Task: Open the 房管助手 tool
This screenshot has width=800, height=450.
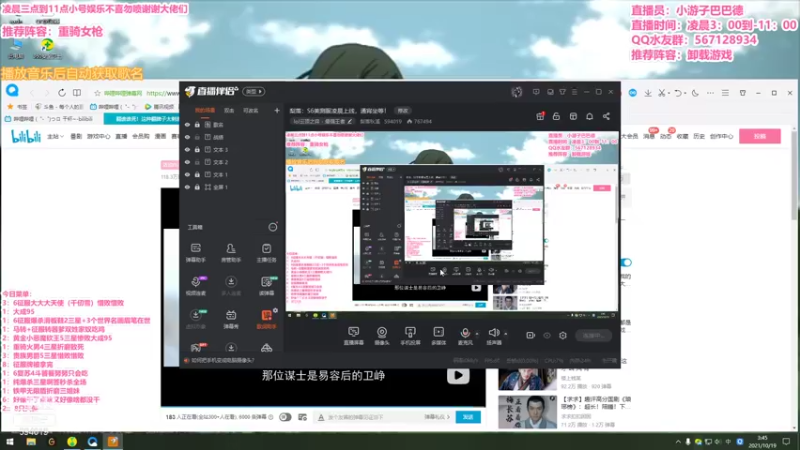Action: pos(231,253)
